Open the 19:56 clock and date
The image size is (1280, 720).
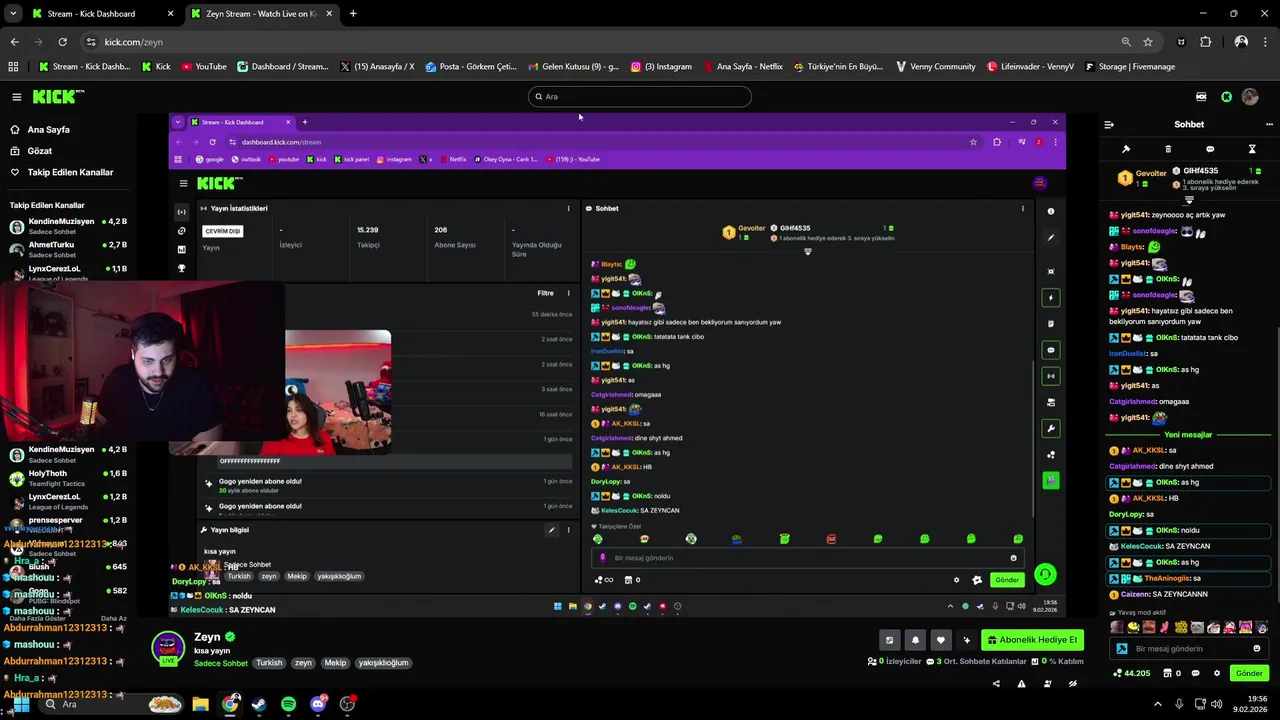[1250, 704]
